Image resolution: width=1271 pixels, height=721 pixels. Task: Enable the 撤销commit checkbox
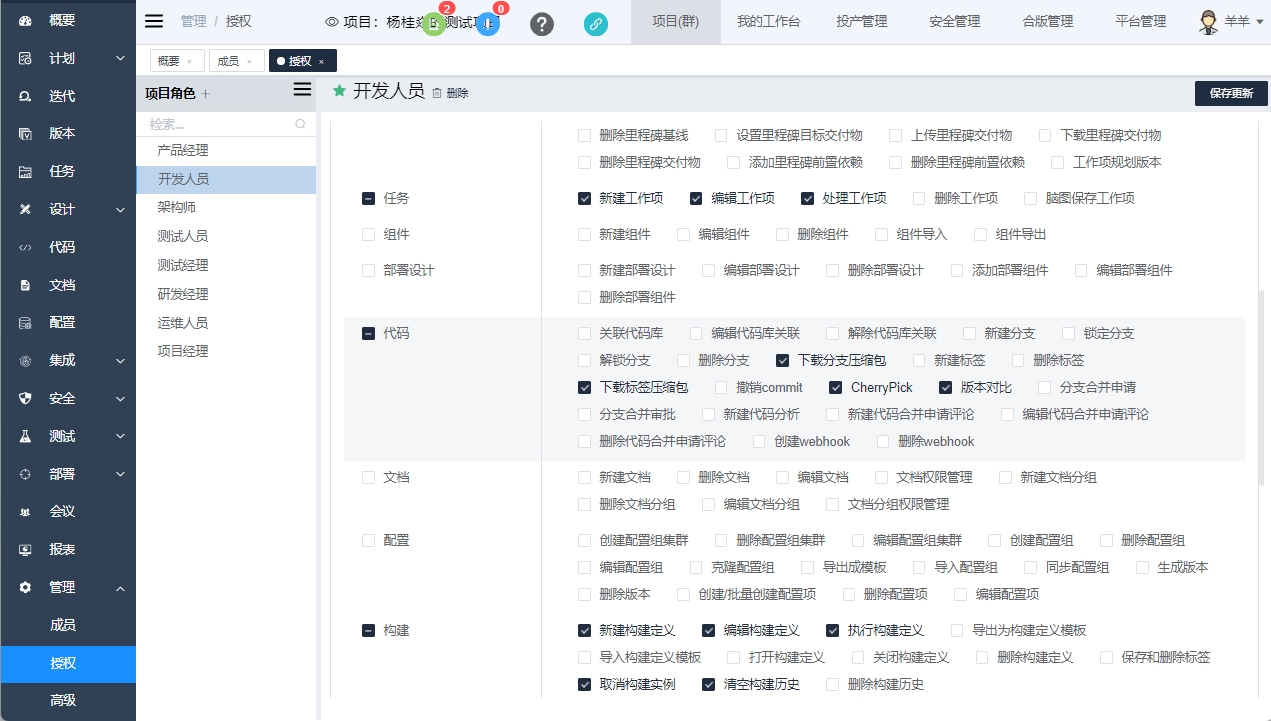(722, 387)
